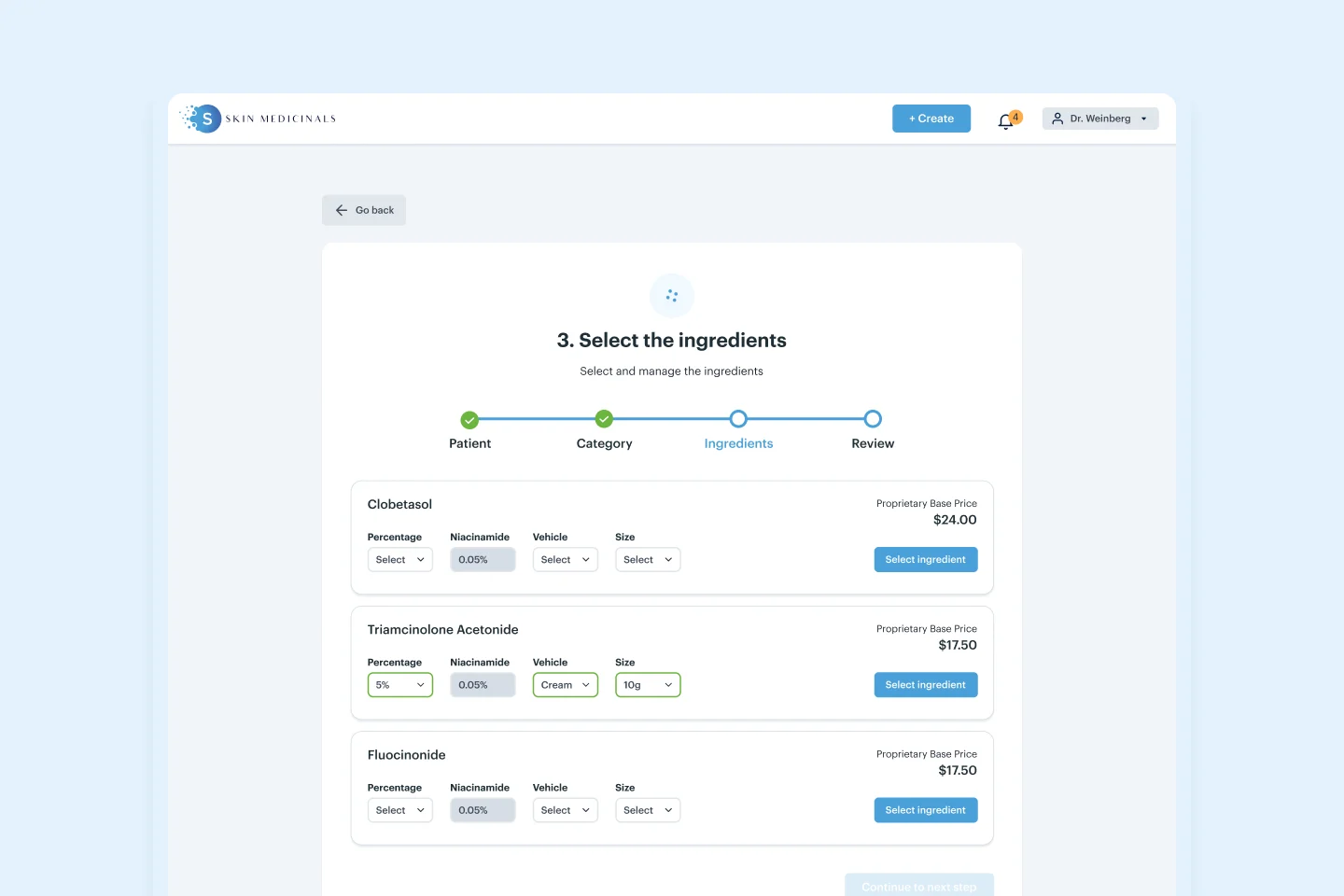1344x896 pixels.
Task: Select ingredient for Fluocinonide
Action: [x=926, y=810]
